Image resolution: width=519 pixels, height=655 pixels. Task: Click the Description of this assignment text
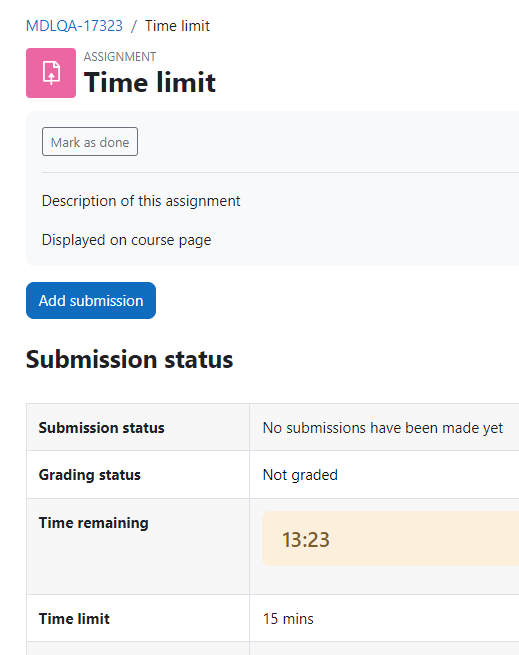[141, 201]
